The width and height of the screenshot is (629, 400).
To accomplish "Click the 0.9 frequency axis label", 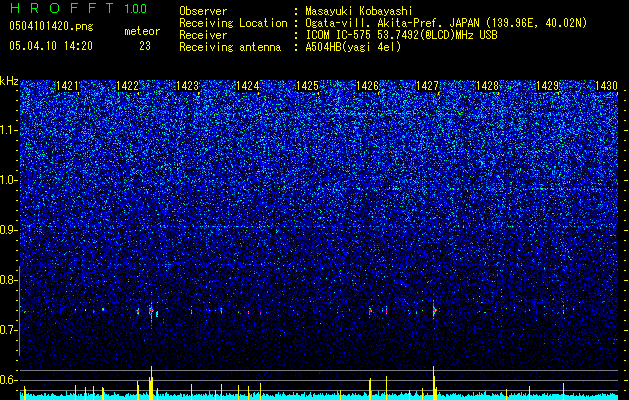I will (x=8, y=230).
